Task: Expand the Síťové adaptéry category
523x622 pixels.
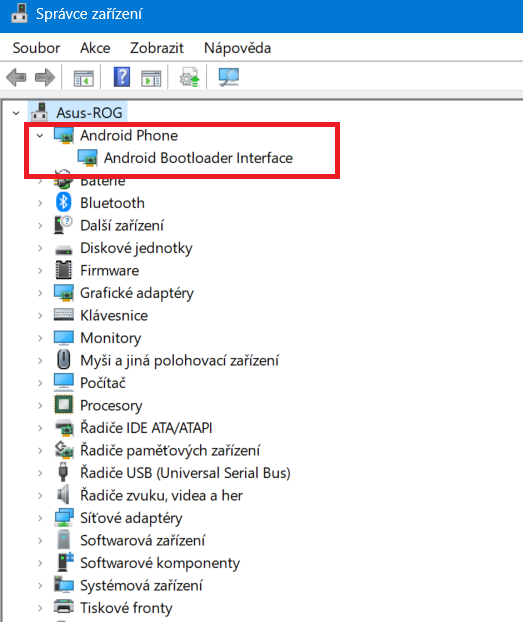Action: click(40, 518)
